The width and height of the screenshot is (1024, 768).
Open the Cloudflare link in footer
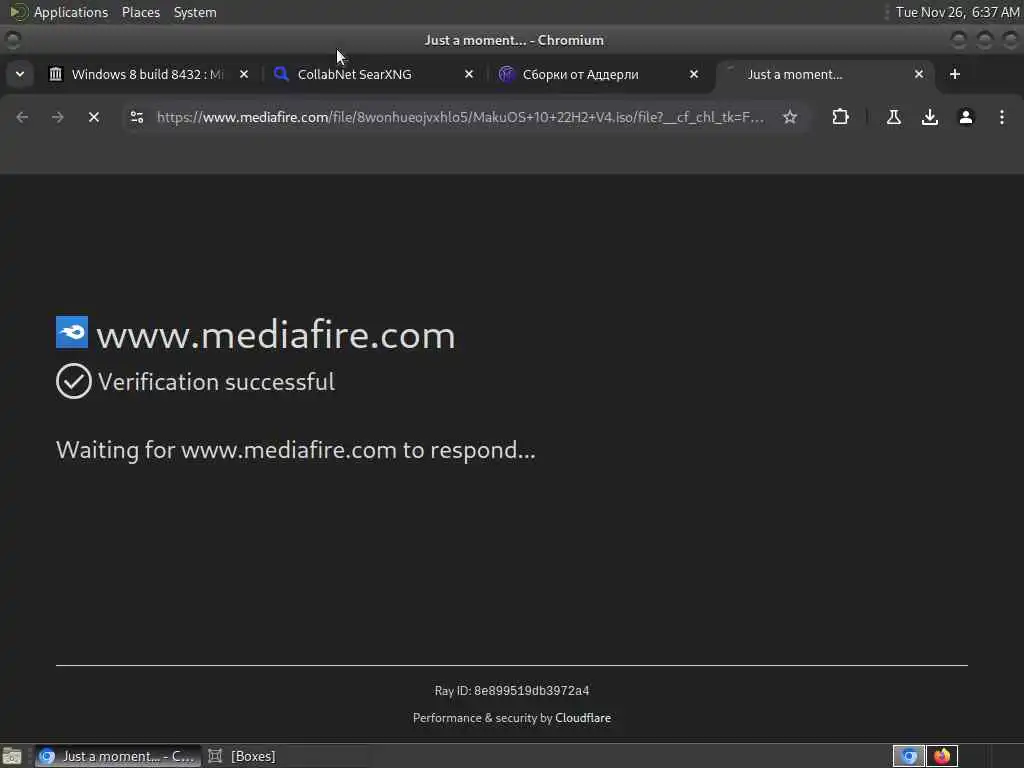click(583, 718)
